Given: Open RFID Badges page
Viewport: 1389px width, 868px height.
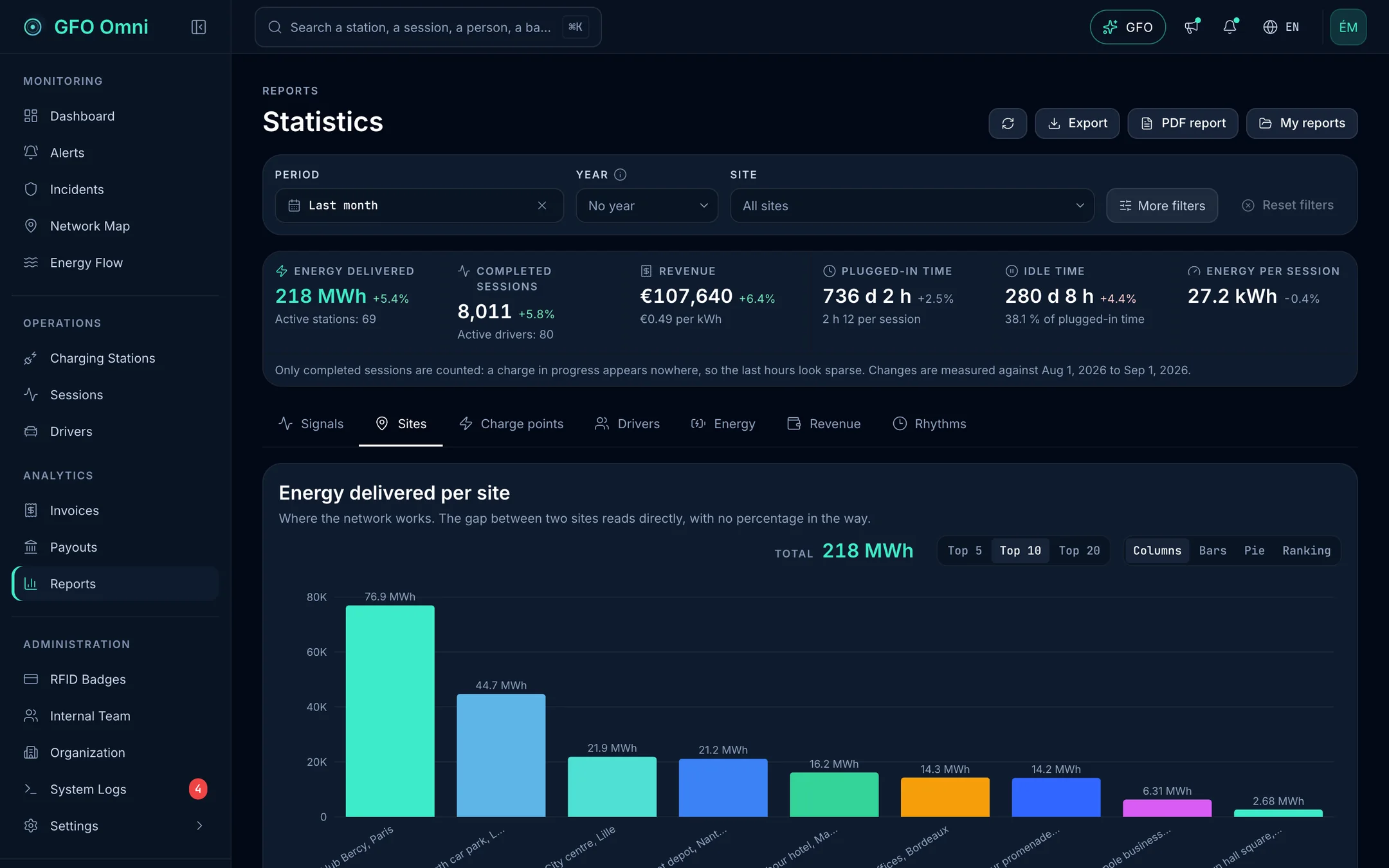Looking at the screenshot, I should 115,680.
